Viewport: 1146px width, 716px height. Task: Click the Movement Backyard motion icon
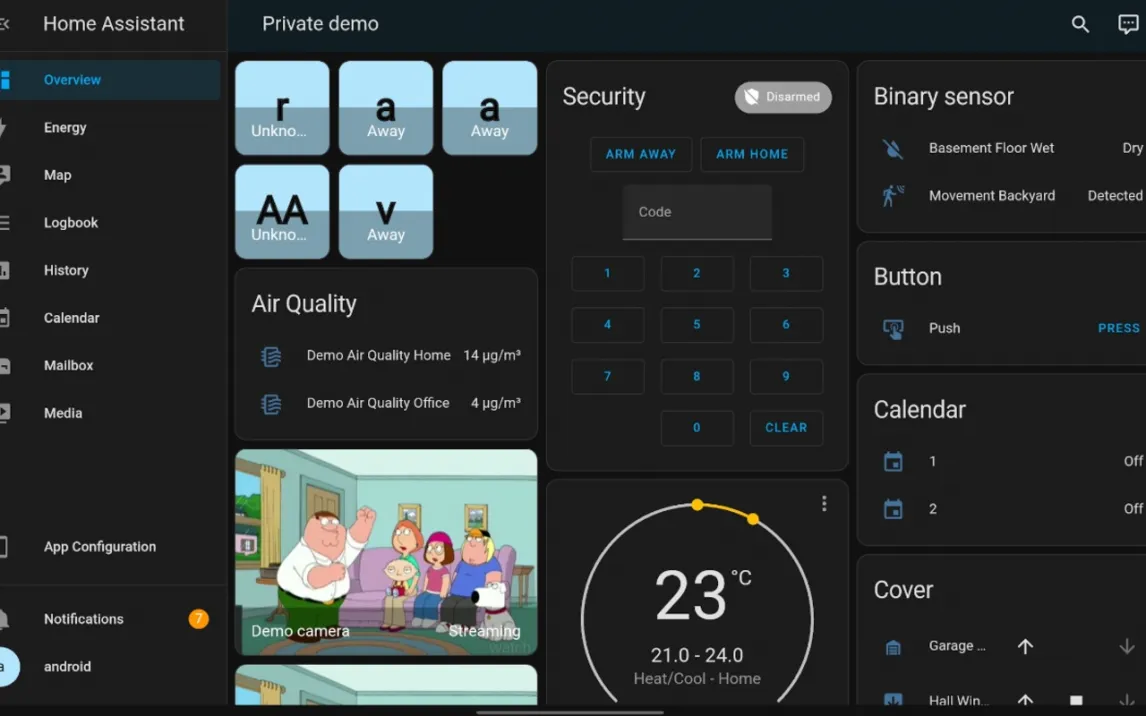point(893,196)
